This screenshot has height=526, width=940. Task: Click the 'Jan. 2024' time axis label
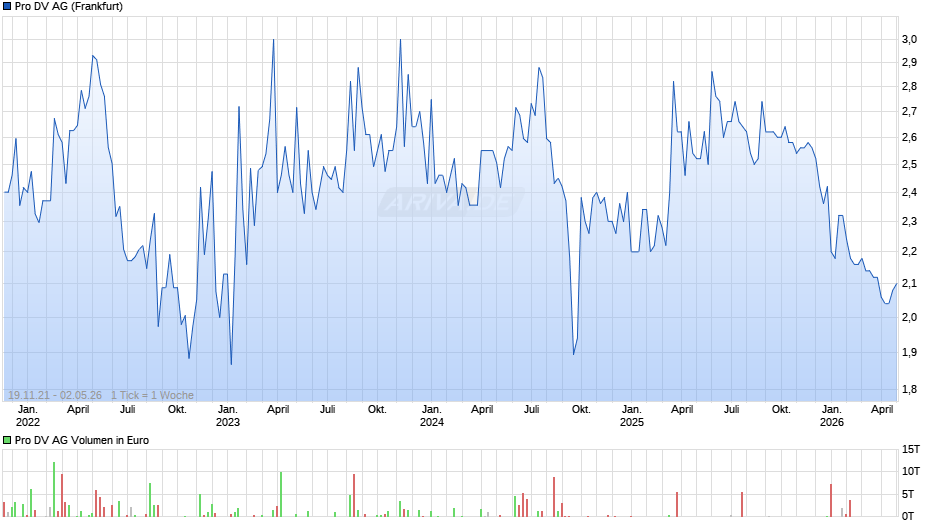pyautogui.click(x=432, y=416)
